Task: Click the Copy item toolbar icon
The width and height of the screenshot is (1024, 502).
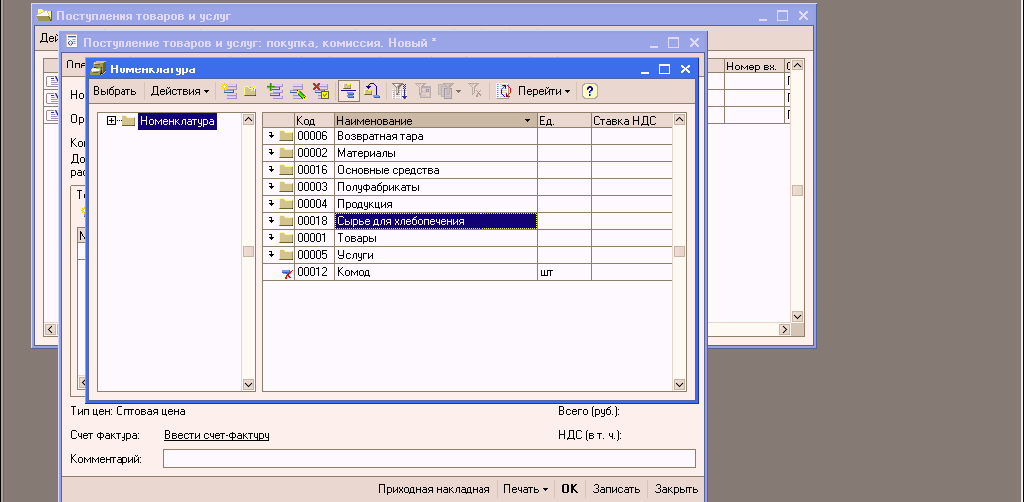Action: pyautogui.click(x=275, y=91)
